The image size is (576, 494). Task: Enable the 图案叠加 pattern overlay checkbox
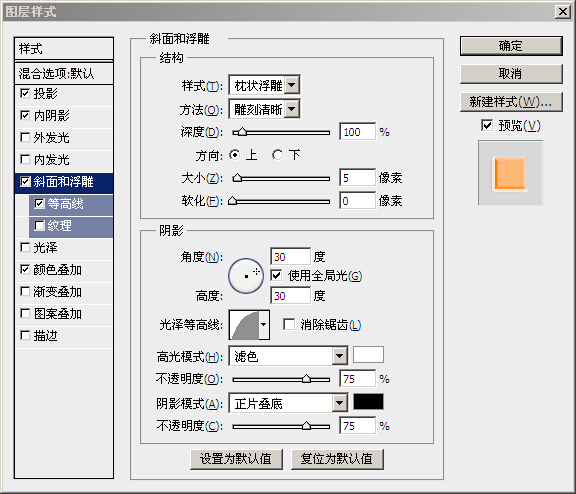coord(25,314)
